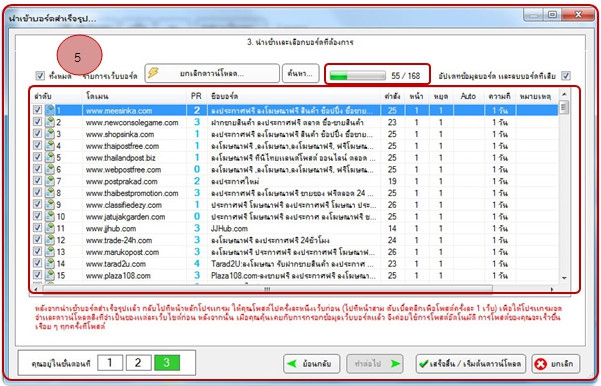601x386 pixels.
Task: Click the value 14 in the www.jjhub.com row
Action: pyautogui.click(x=392, y=228)
